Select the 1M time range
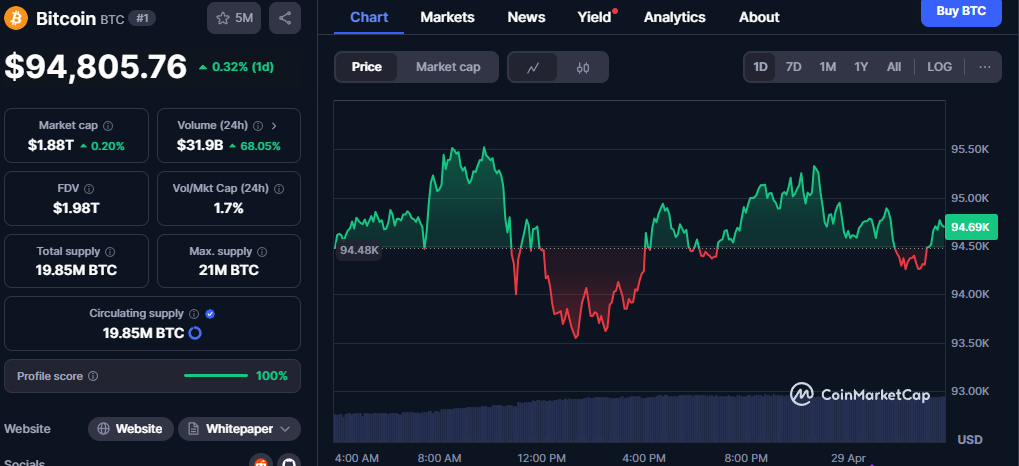Image resolution: width=1019 pixels, height=466 pixels. 827,67
